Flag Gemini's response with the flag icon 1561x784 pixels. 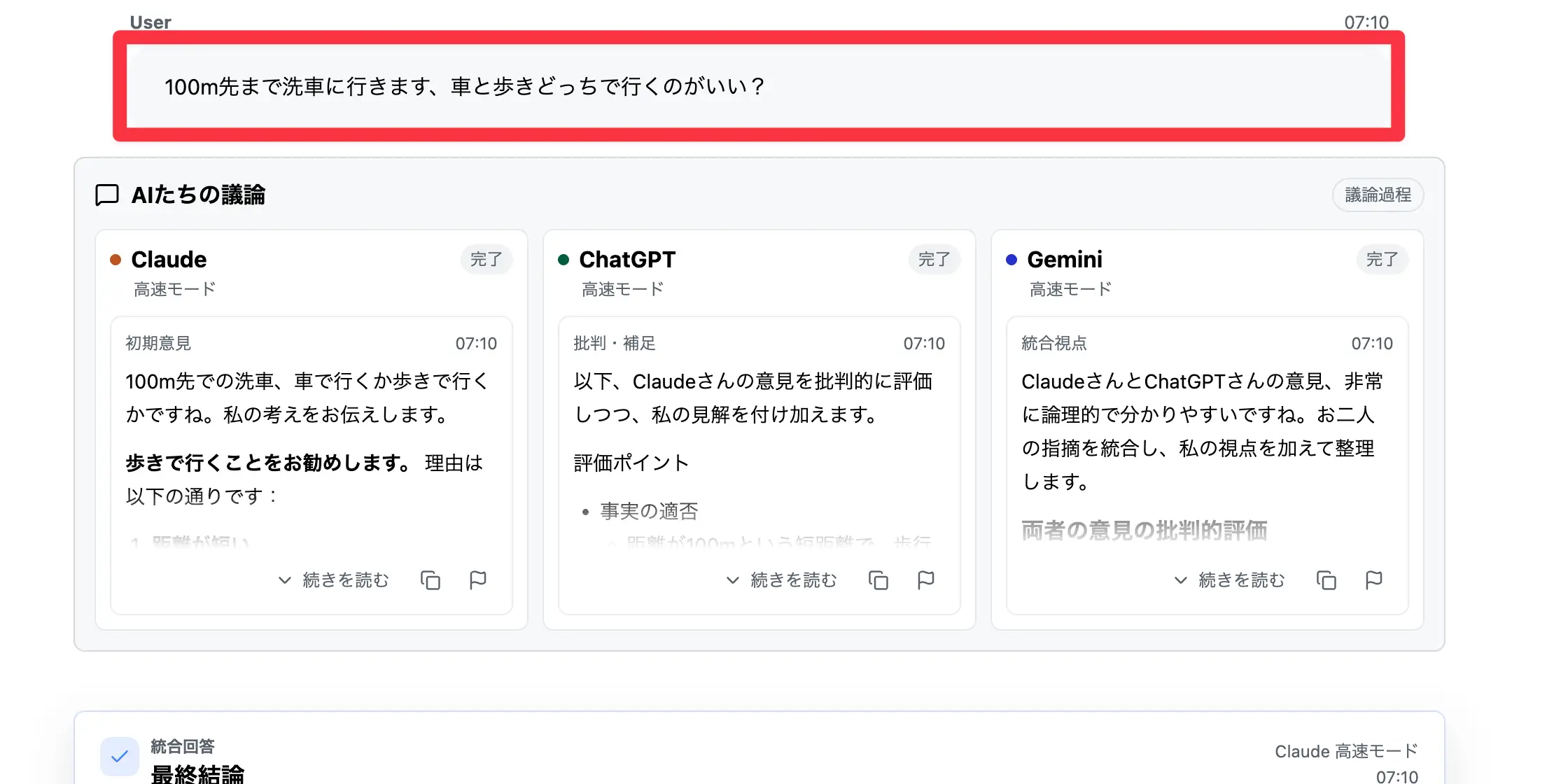click(1374, 580)
